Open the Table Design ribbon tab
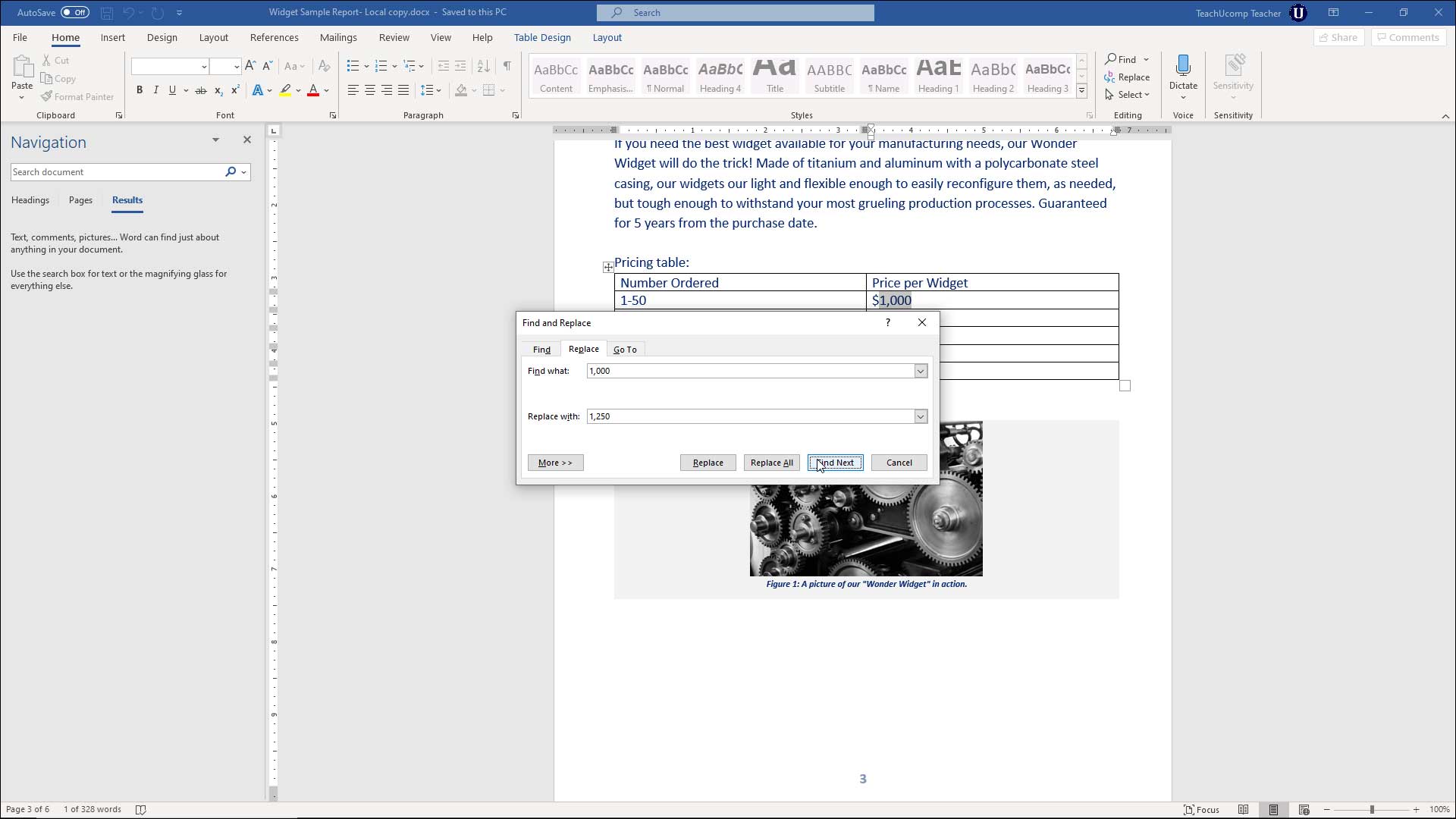The height and width of the screenshot is (819, 1456). [542, 37]
